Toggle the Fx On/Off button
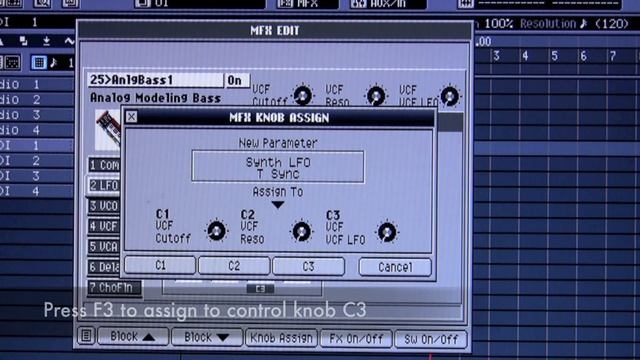This screenshot has height=360, width=640. (x=356, y=338)
